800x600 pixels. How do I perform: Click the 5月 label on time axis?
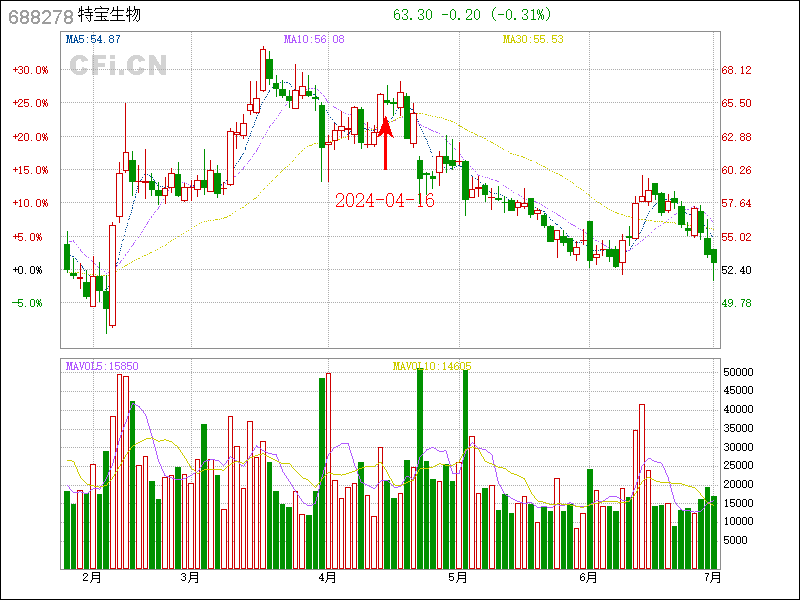click(457, 577)
